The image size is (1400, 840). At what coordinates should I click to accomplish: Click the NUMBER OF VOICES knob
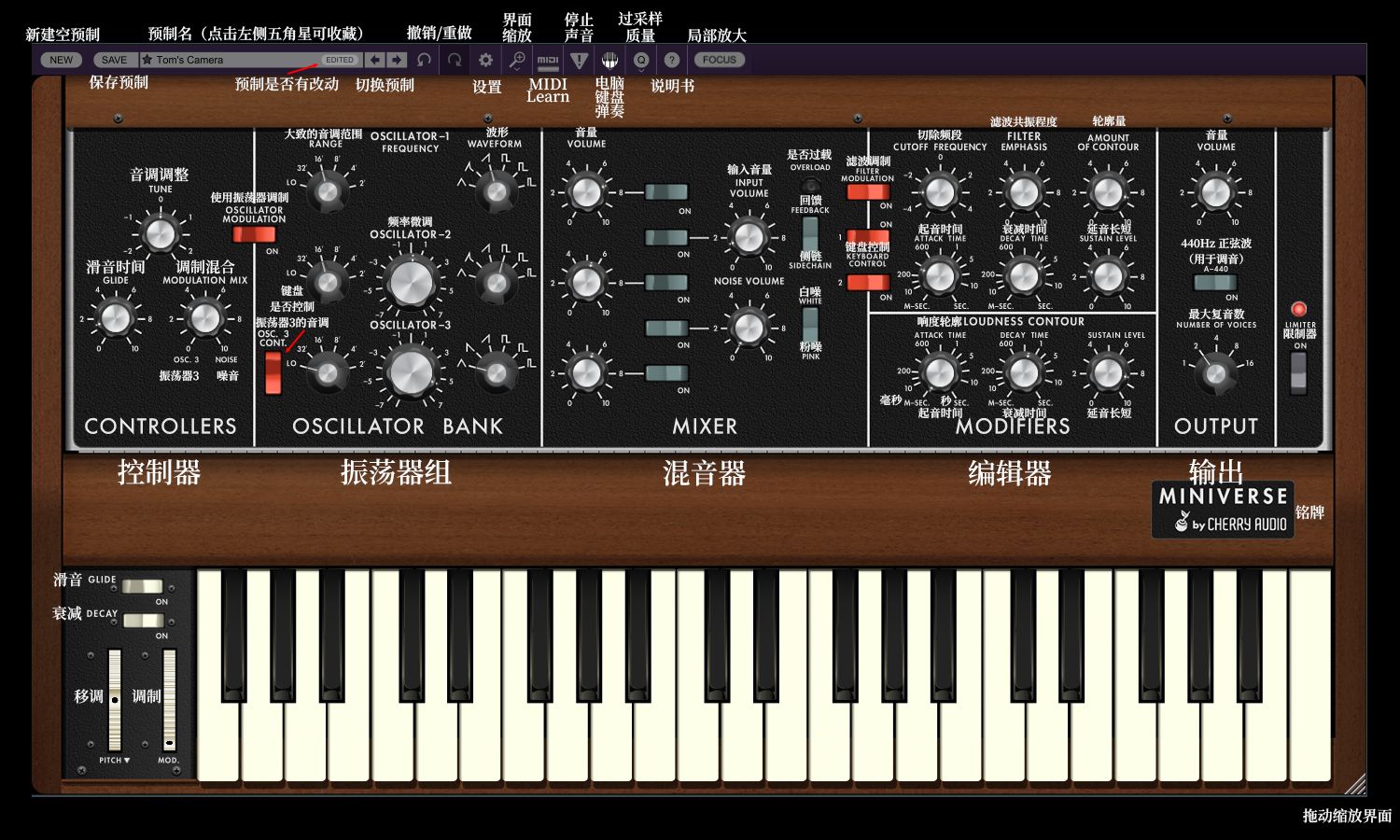pos(1215,373)
